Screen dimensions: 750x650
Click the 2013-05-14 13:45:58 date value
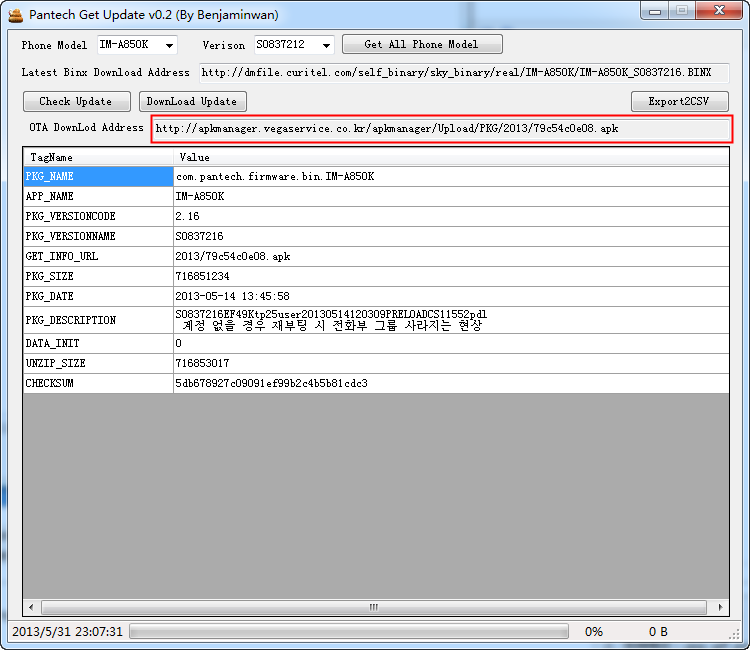click(x=451, y=297)
